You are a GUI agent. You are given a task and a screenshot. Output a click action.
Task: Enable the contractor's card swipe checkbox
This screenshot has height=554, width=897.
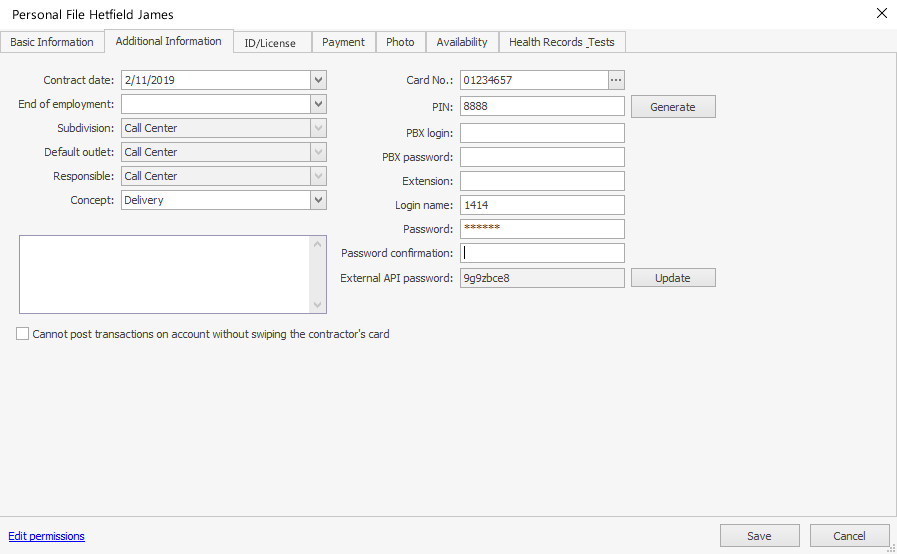(23, 334)
